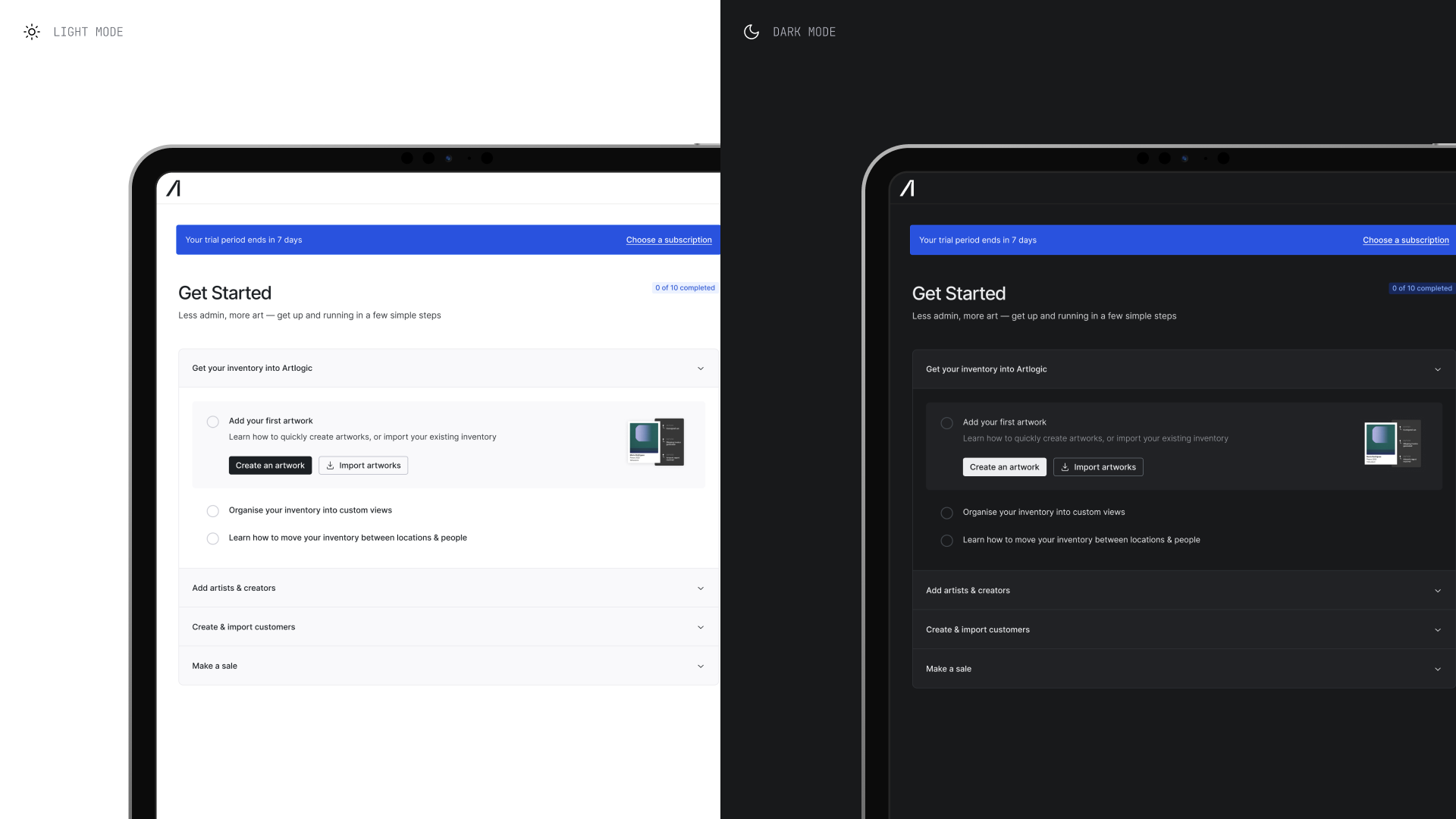Click 'Make a sale' label in light mode

(x=215, y=667)
